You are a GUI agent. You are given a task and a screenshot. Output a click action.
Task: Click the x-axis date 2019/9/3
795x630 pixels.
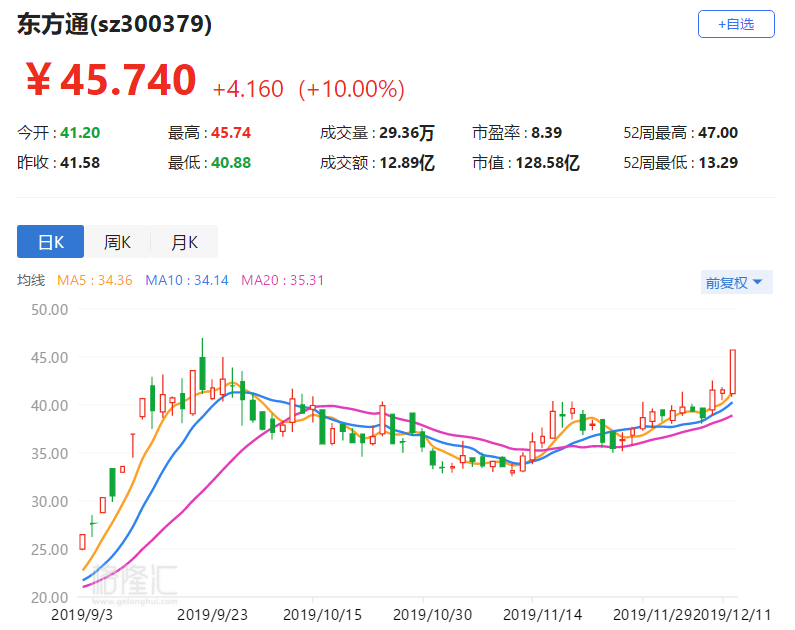[x=82, y=615]
